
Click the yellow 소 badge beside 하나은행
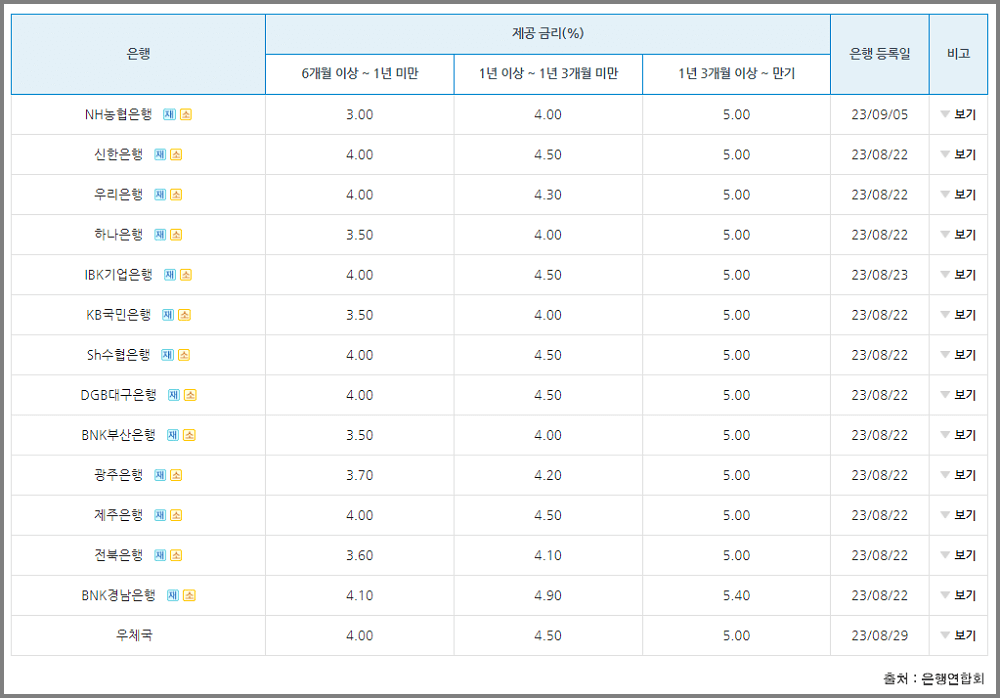176,235
